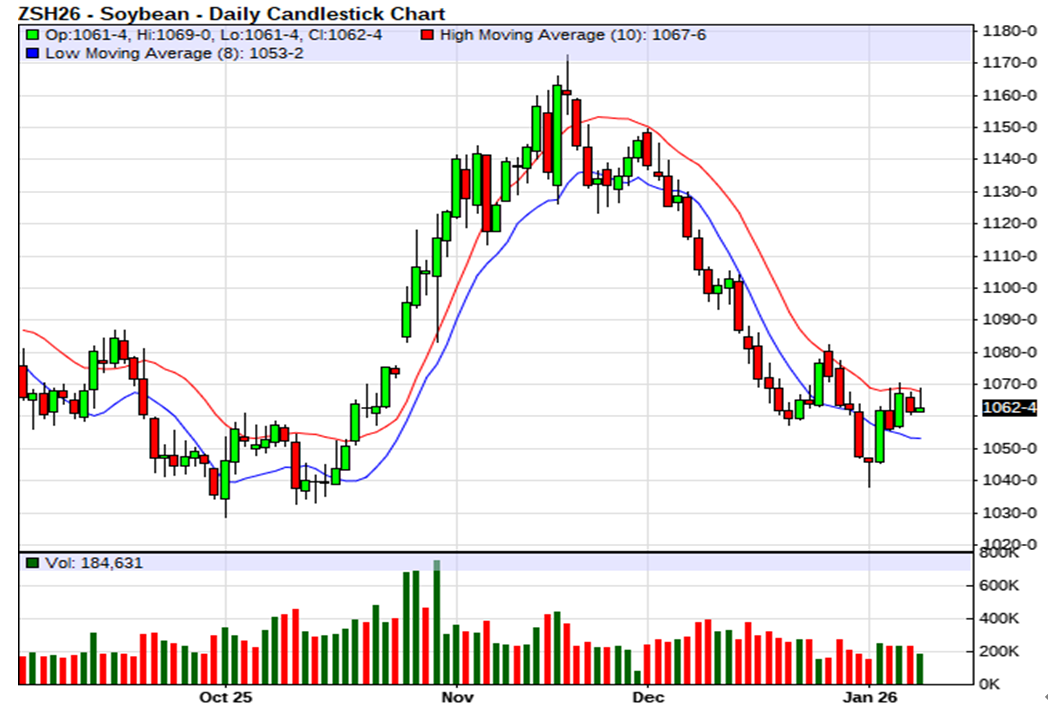Select the 1062-4 current price tag

(x=1011, y=408)
